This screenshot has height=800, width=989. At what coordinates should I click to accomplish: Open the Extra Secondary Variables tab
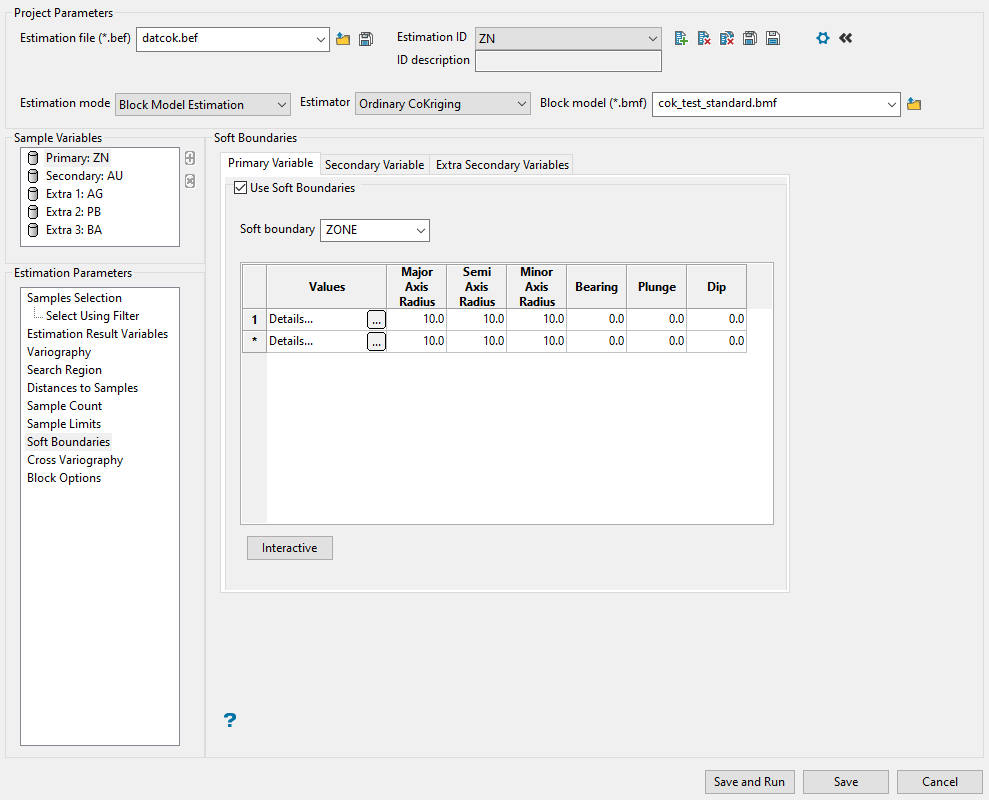[502, 165]
